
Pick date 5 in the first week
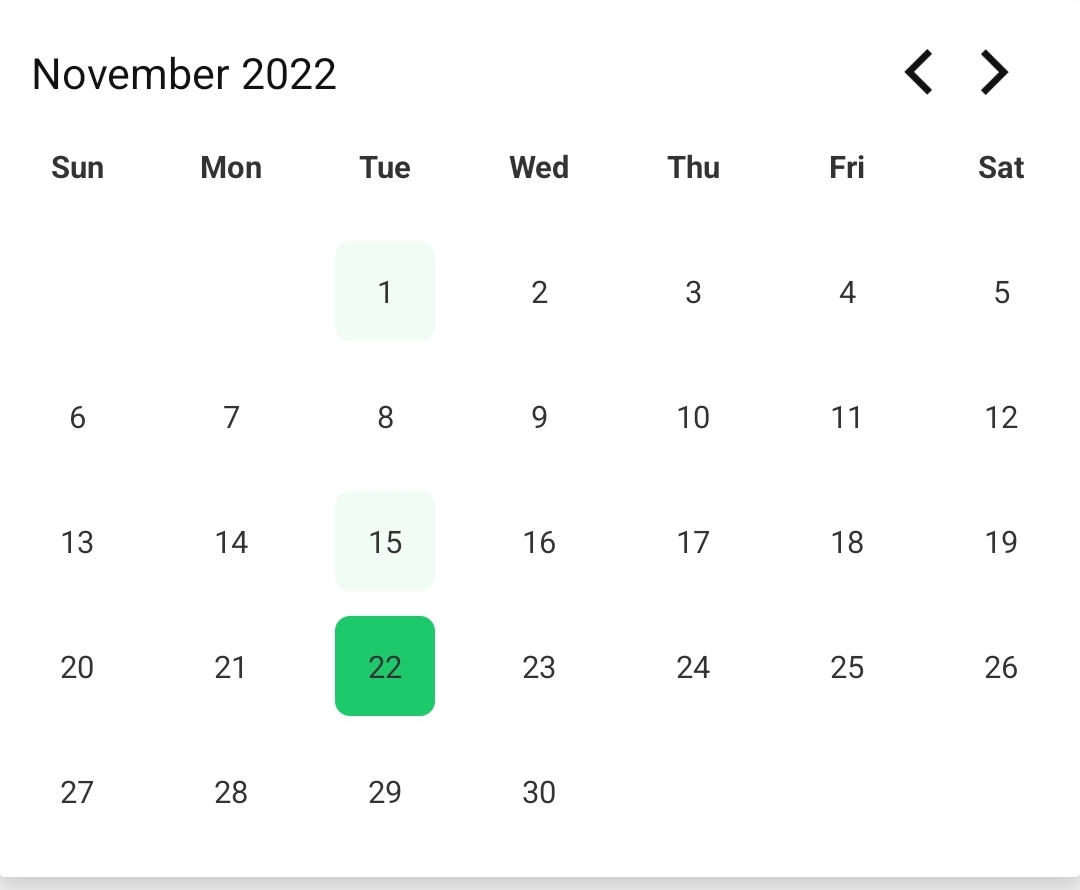coord(1001,291)
